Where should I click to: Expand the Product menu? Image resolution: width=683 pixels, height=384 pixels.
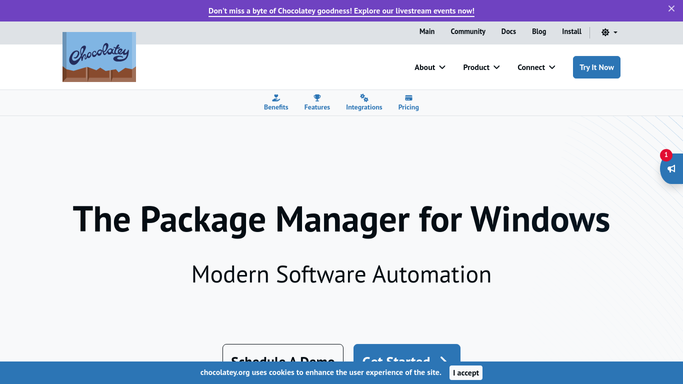(481, 67)
